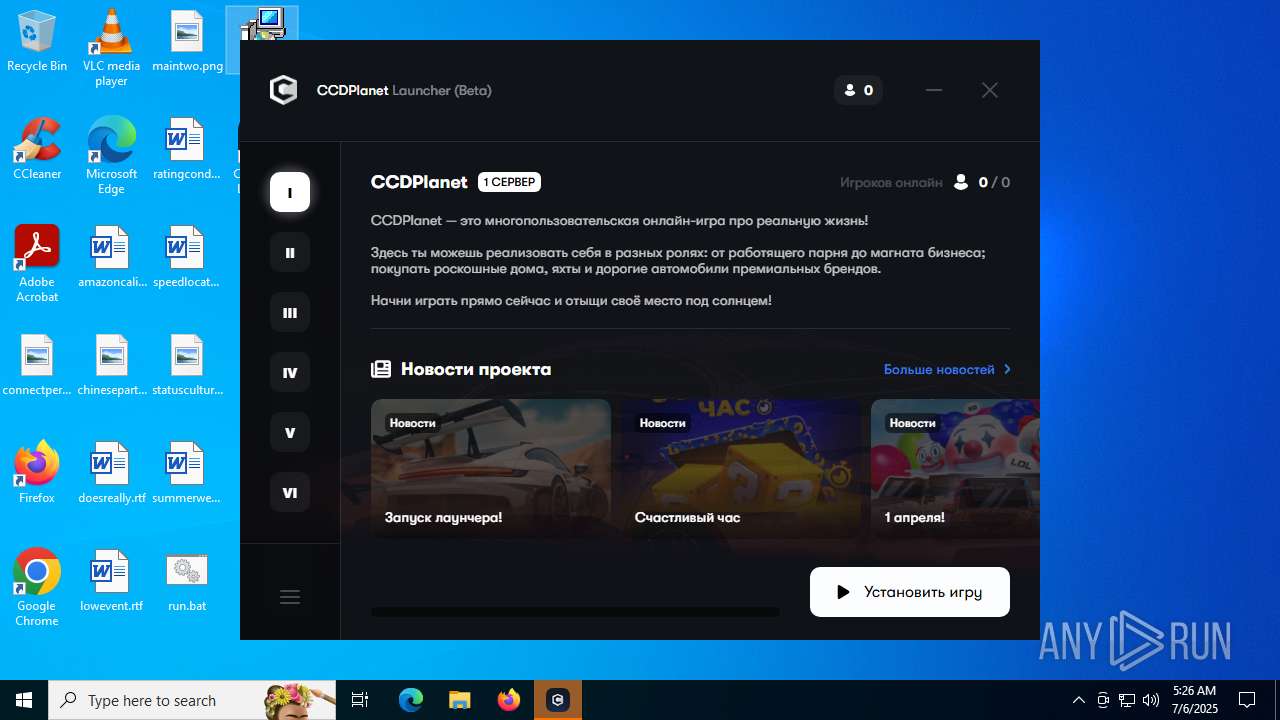Select connectper... image file on desktop
Screen dimensions: 1280x720
pyautogui.click(x=37, y=365)
